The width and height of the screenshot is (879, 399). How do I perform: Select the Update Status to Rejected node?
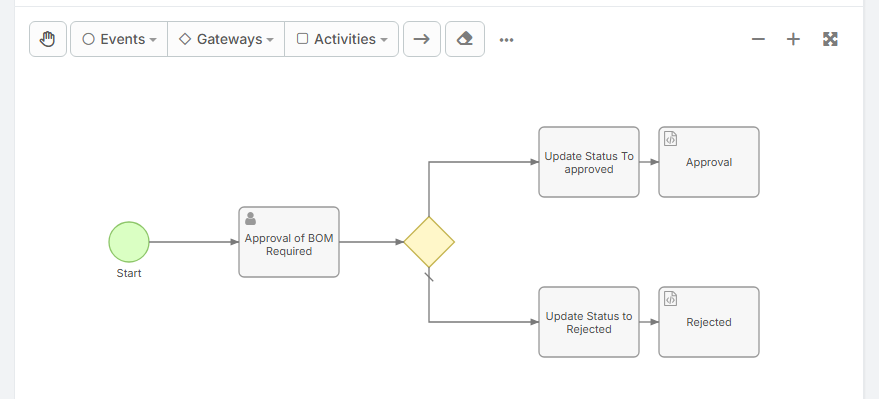(x=589, y=322)
